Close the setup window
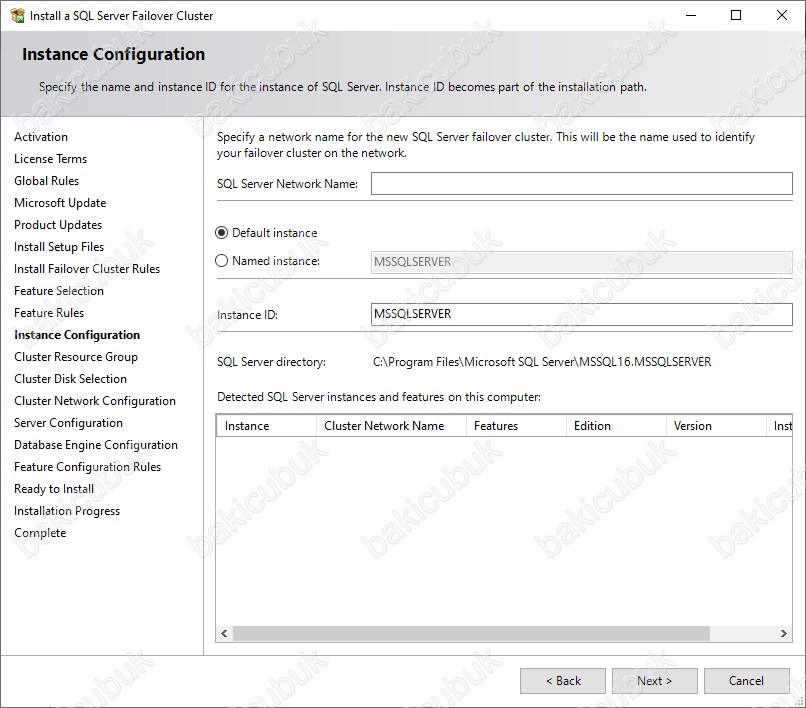Viewport: 806px width, 708px height. [782, 15]
